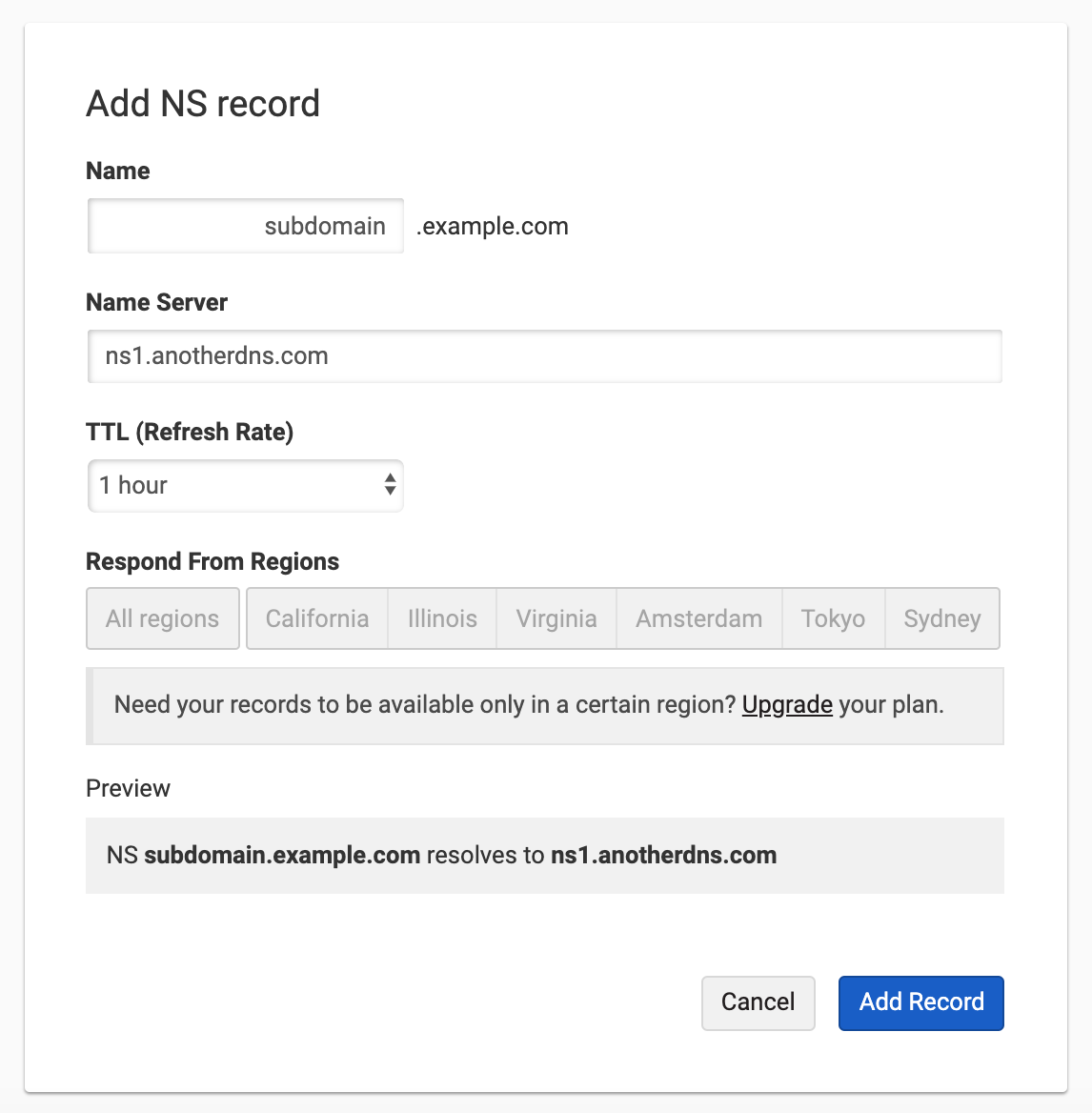Viewport: 1092px width, 1113px height.
Task: Select the Sydney region
Action: [941, 618]
